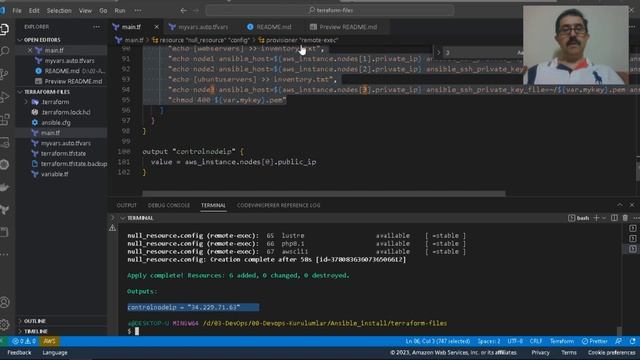Screen dimensions: 640x360
Task: Open Source Control view in activity bar
Action: [4, 74]
